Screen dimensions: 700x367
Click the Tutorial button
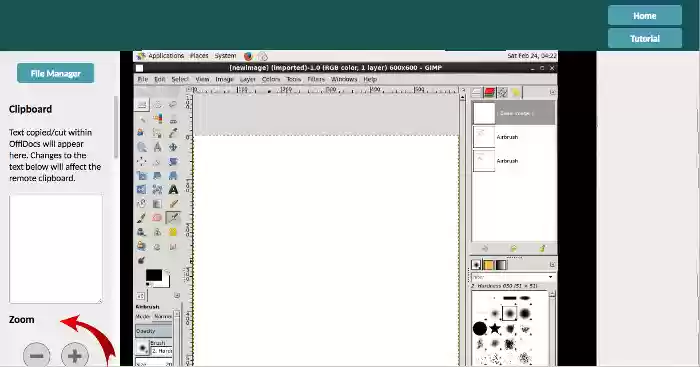[645, 38]
